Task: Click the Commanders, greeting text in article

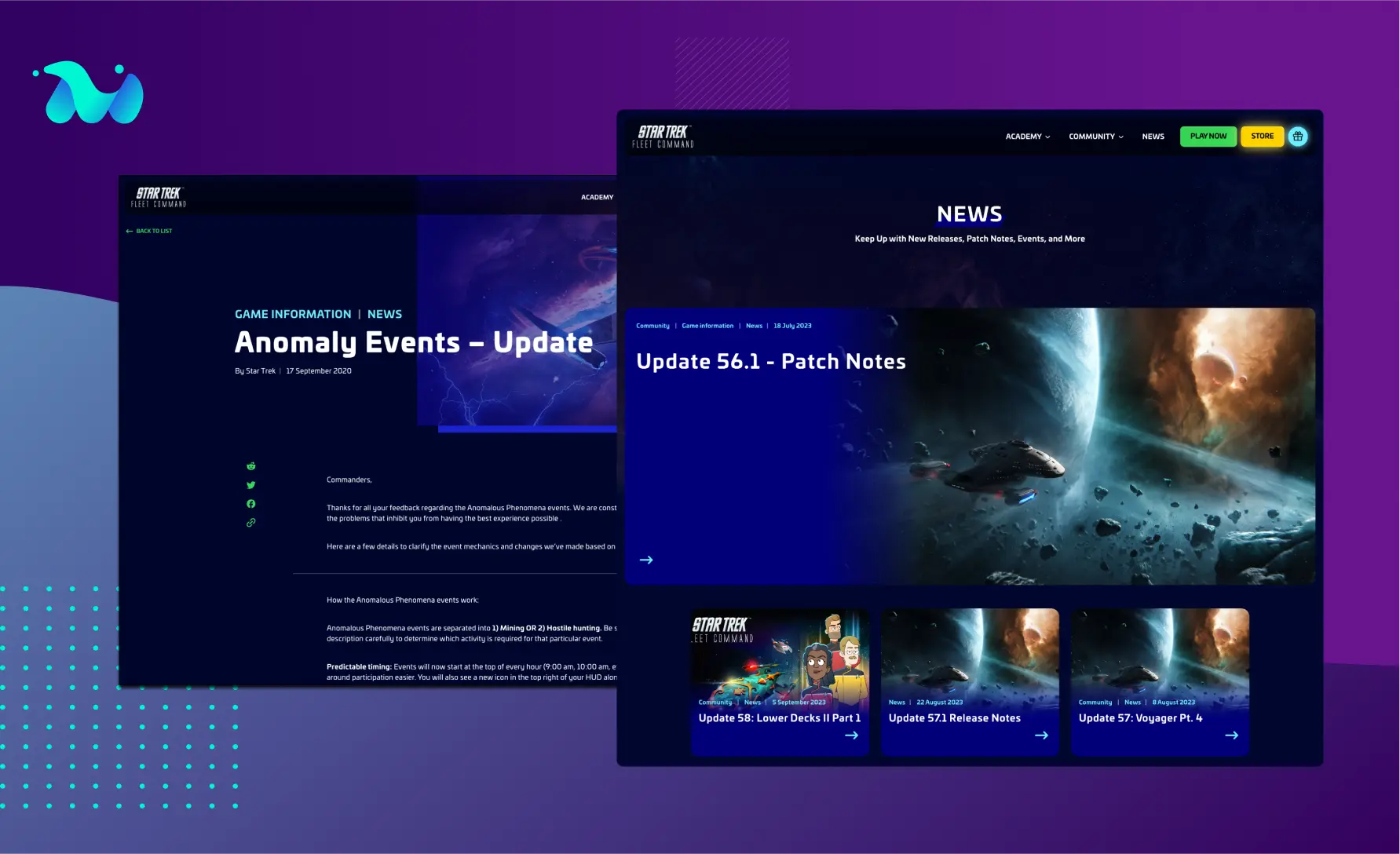Action: coord(349,480)
